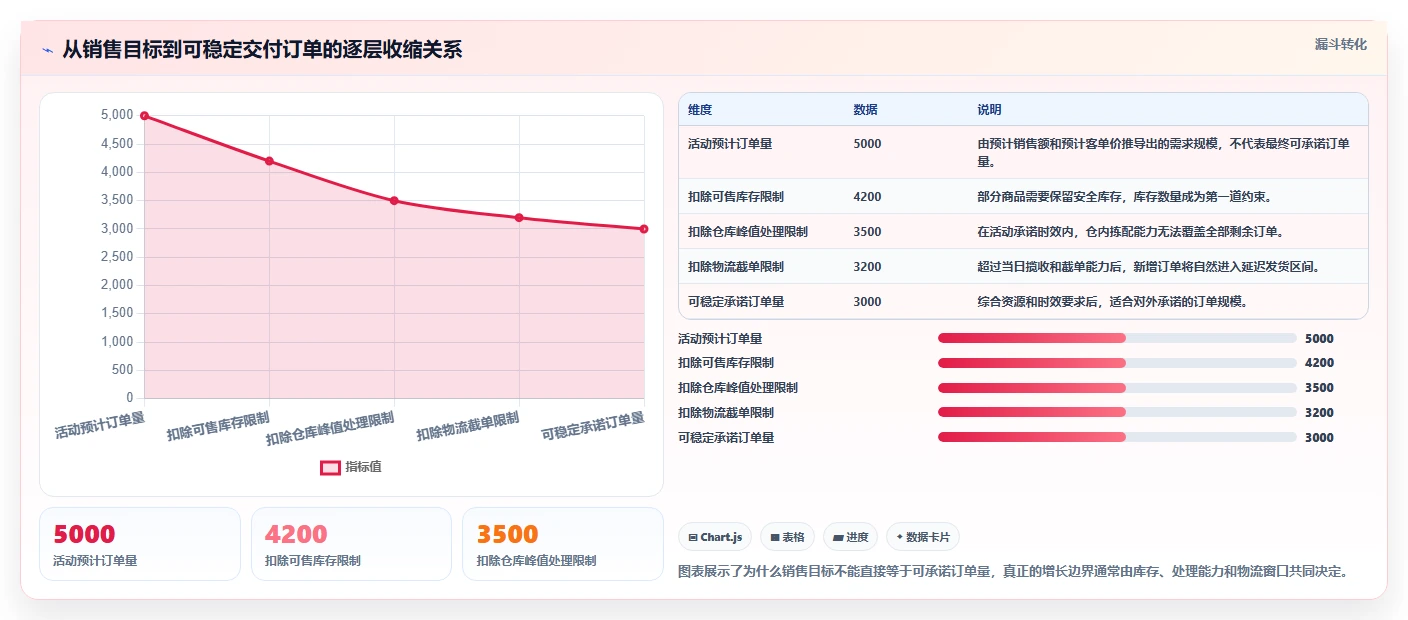Select the Chart.js chip
Viewport: 1408px width, 620px height.
(715, 537)
